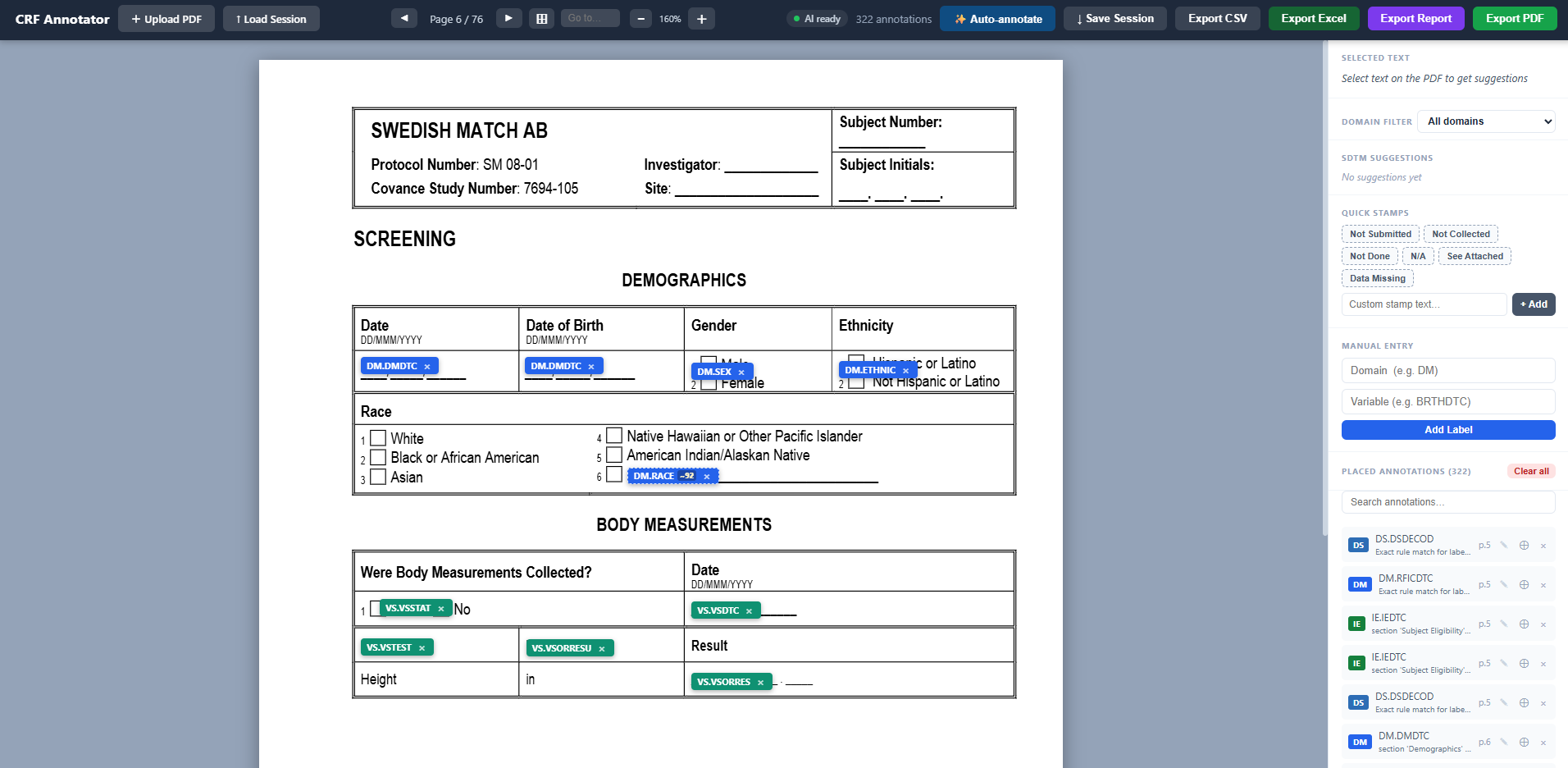This screenshot has width=1568, height=768.
Task: Click the AI ready status indicator
Action: (x=817, y=19)
